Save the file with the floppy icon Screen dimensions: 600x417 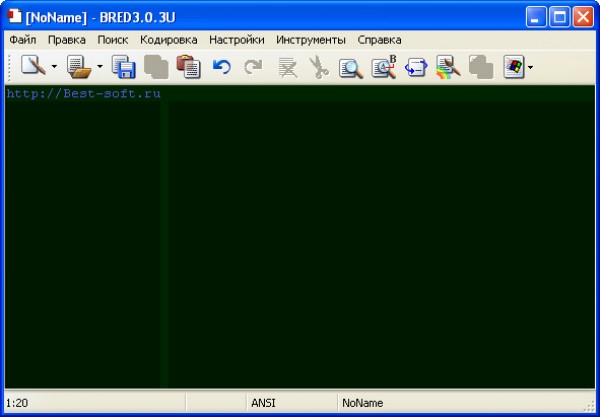click(124, 67)
